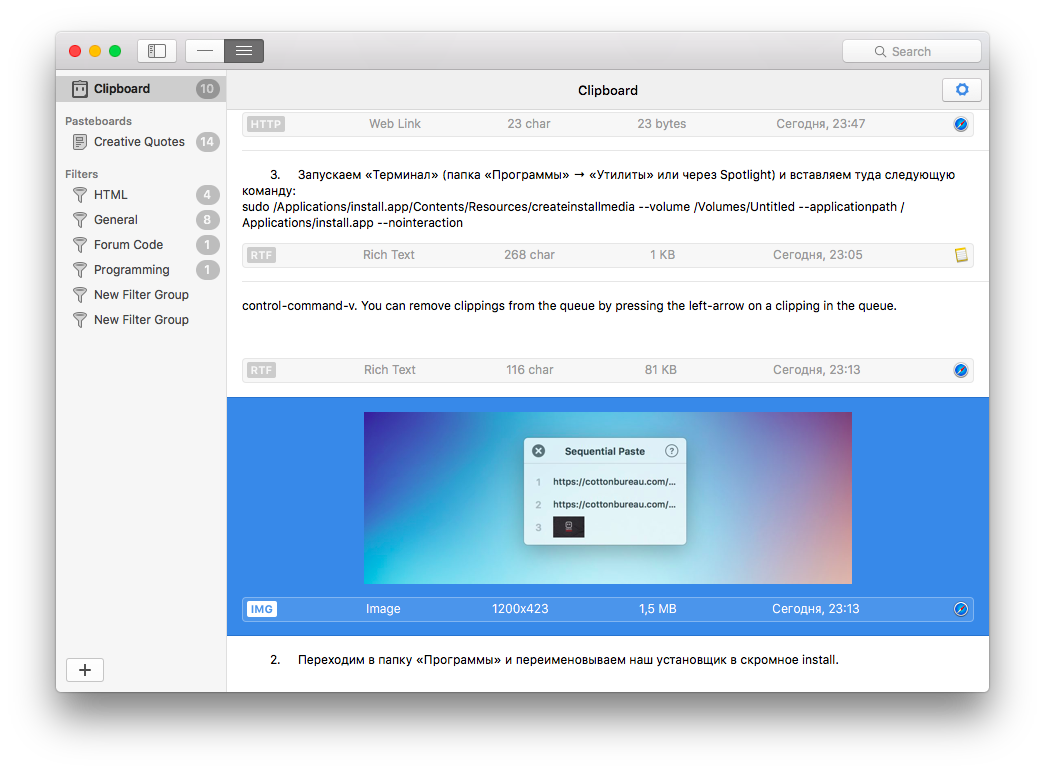Open the Creative Quotes pasteboard
The width and height of the screenshot is (1045, 772).
click(x=139, y=142)
